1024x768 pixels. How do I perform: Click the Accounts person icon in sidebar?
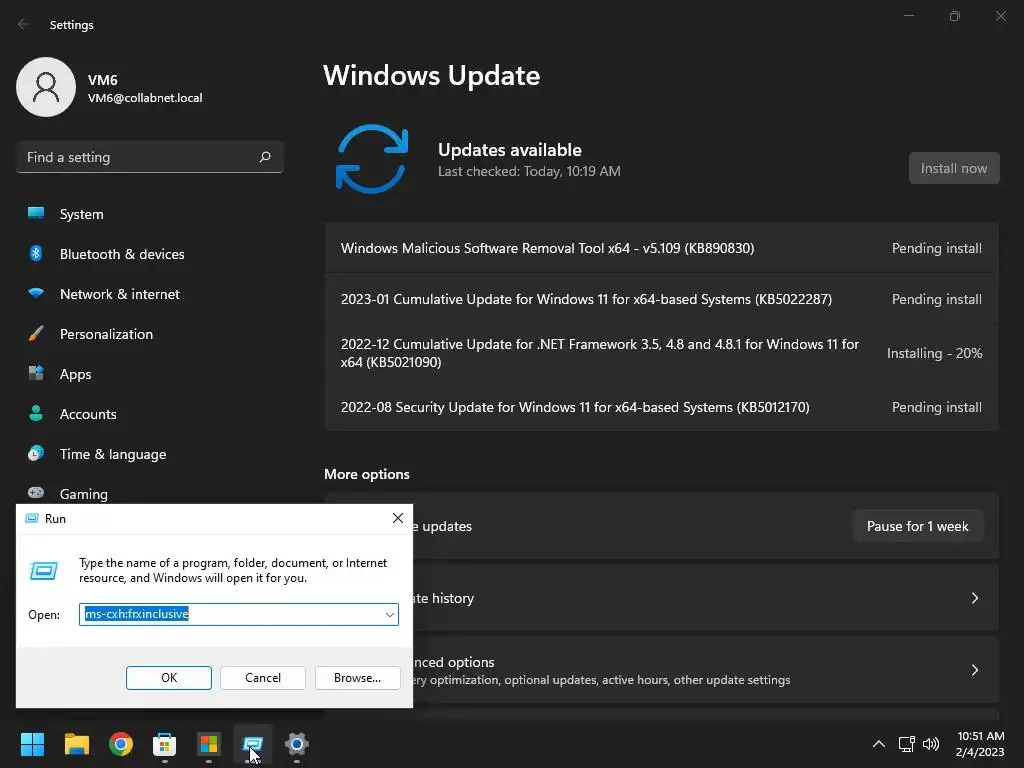(36, 413)
